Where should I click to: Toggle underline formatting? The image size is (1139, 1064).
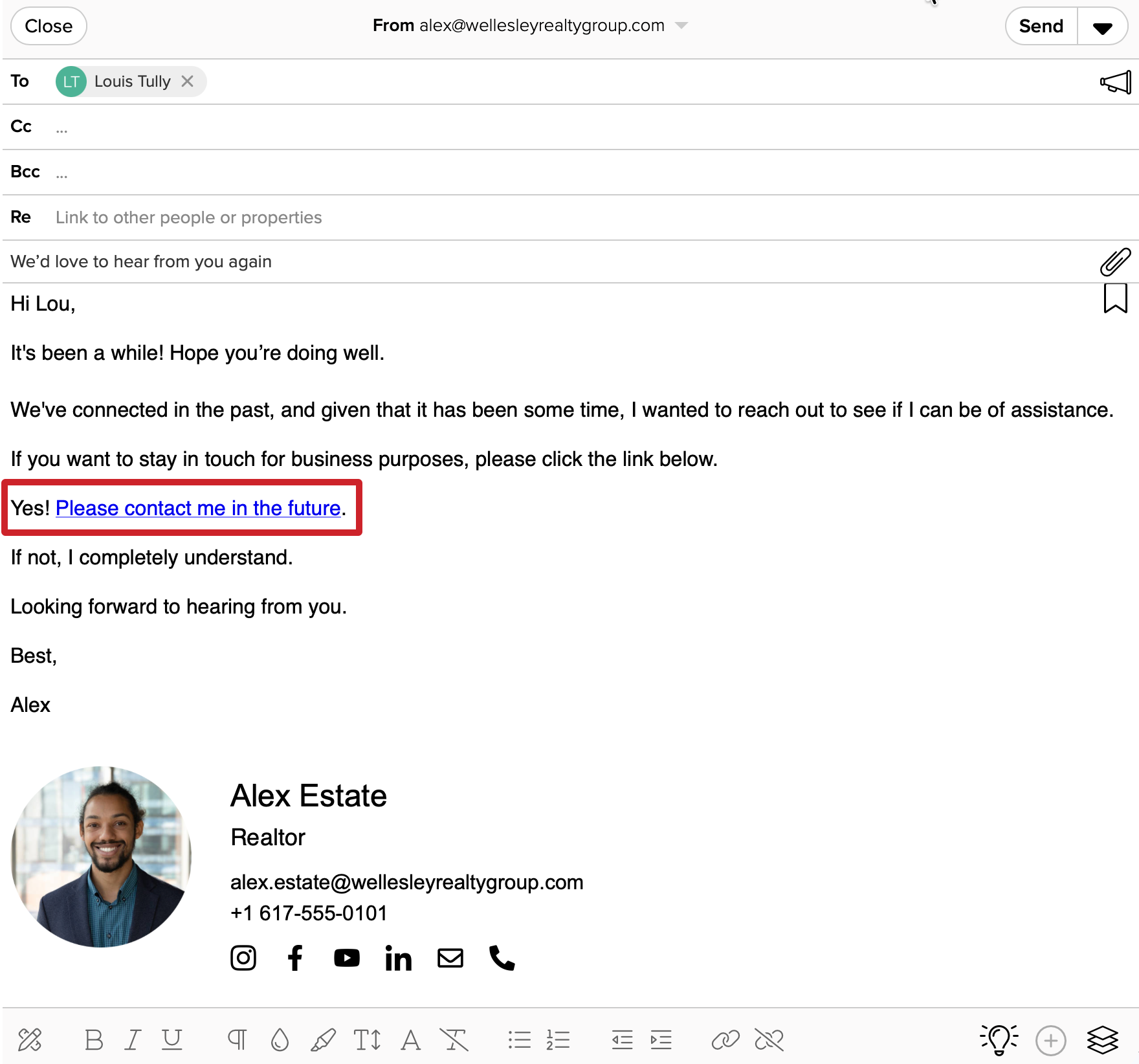[x=171, y=1040]
